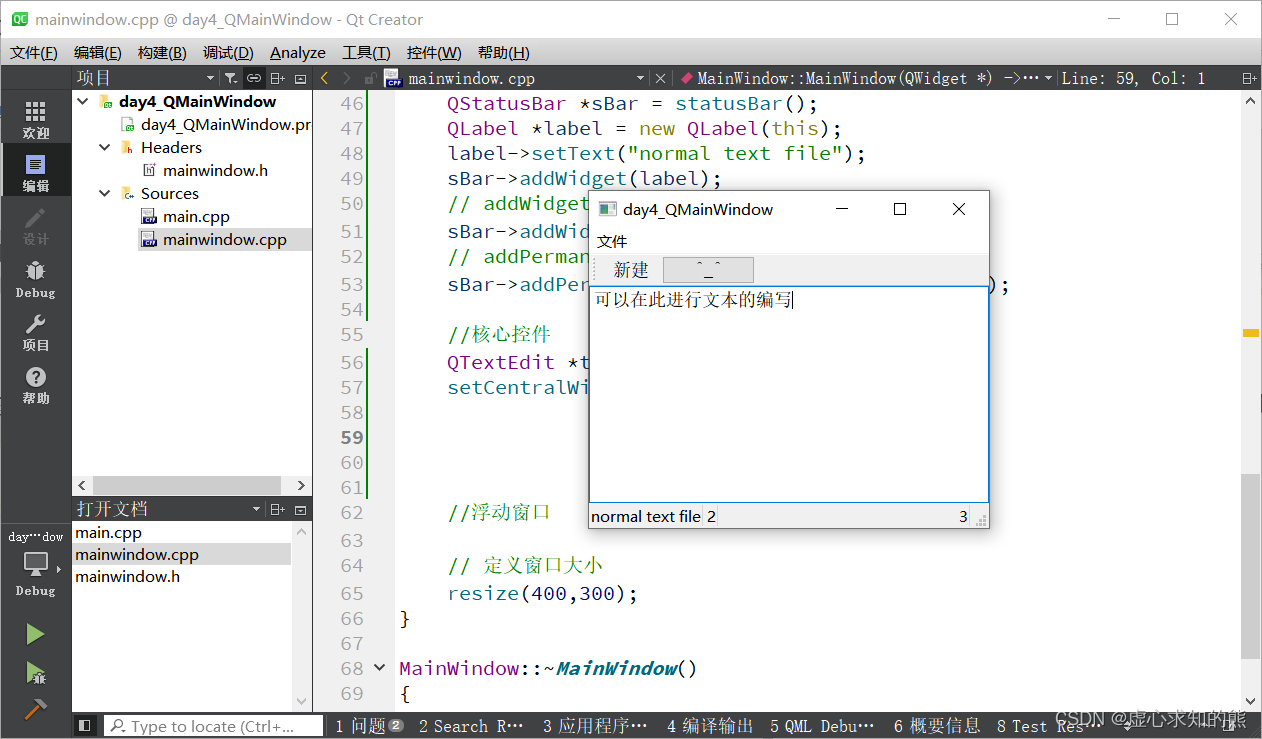Toggle the Synchronize with Editor link icon
This screenshot has height=739, width=1262.
pyautogui.click(x=253, y=77)
